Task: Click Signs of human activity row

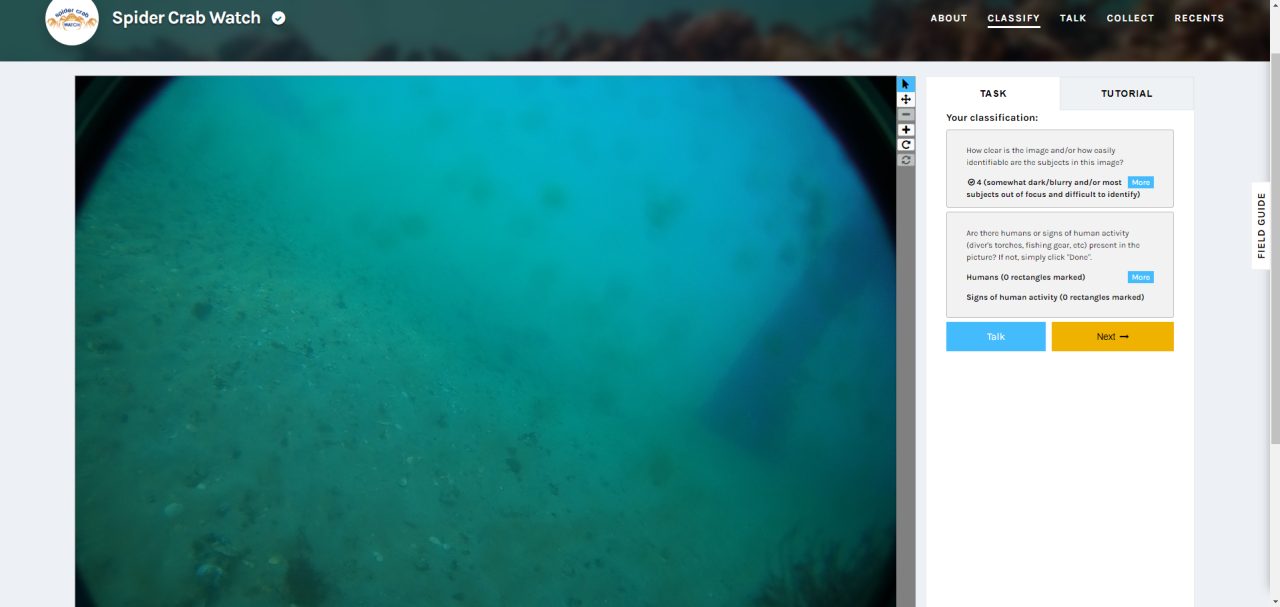Action: [1055, 297]
